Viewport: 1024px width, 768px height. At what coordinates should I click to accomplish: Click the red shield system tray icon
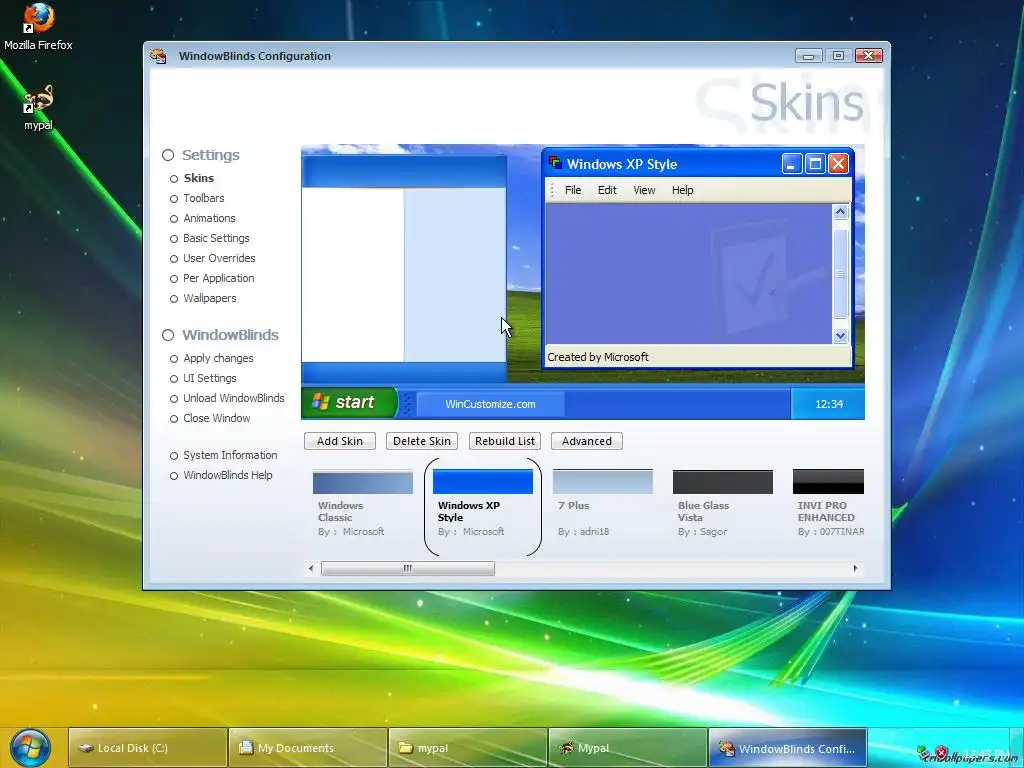pos(942,754)
